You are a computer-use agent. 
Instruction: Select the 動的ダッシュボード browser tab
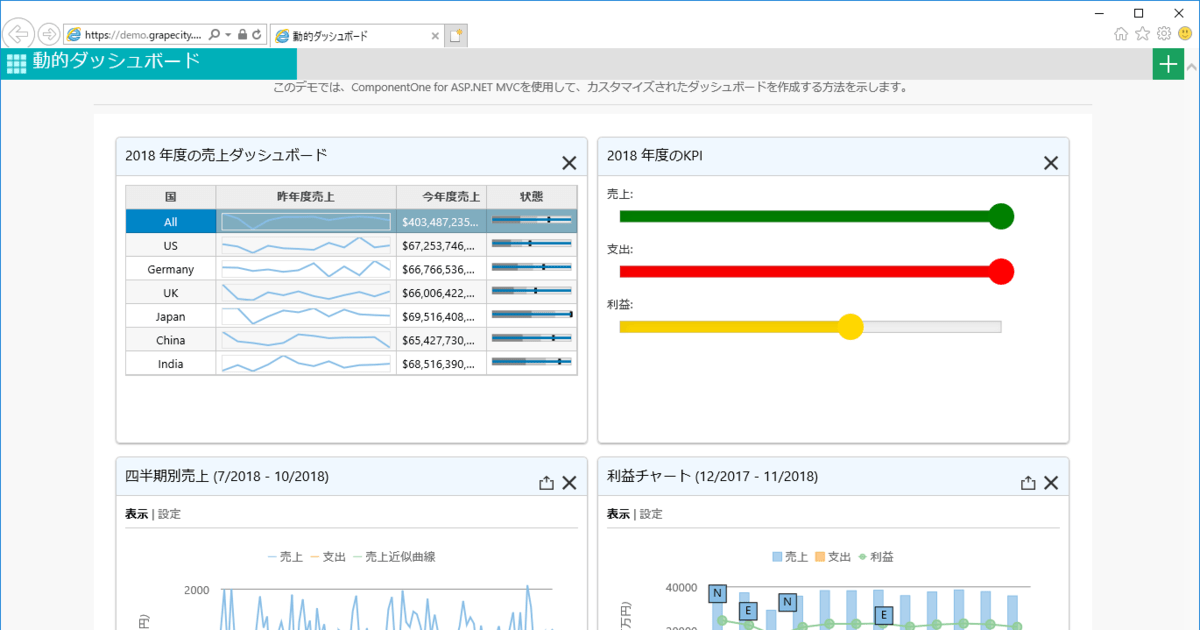coord(357,36)
